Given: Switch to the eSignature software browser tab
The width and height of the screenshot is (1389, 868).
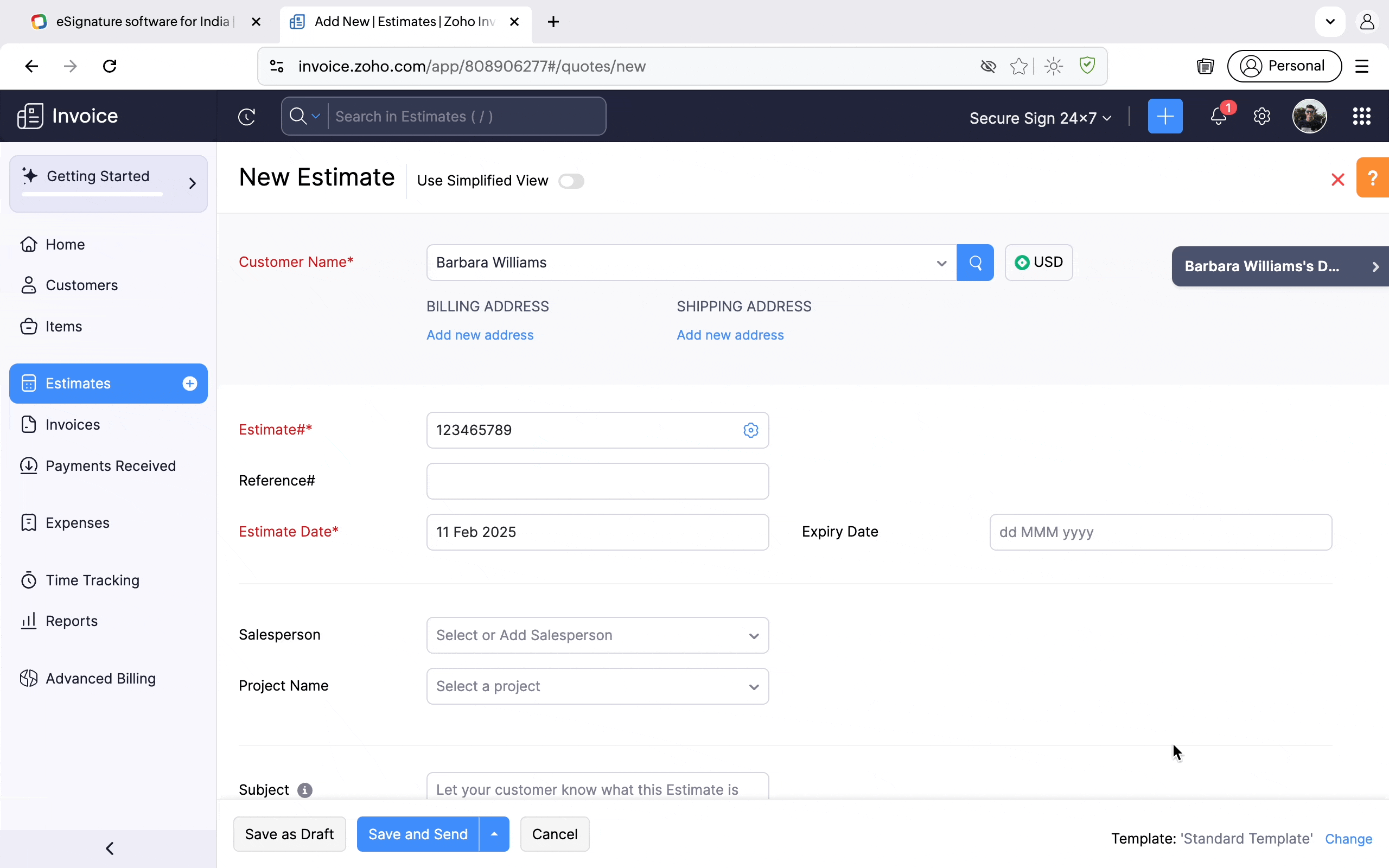Looking at the screenshot, I should pos(142,22).
